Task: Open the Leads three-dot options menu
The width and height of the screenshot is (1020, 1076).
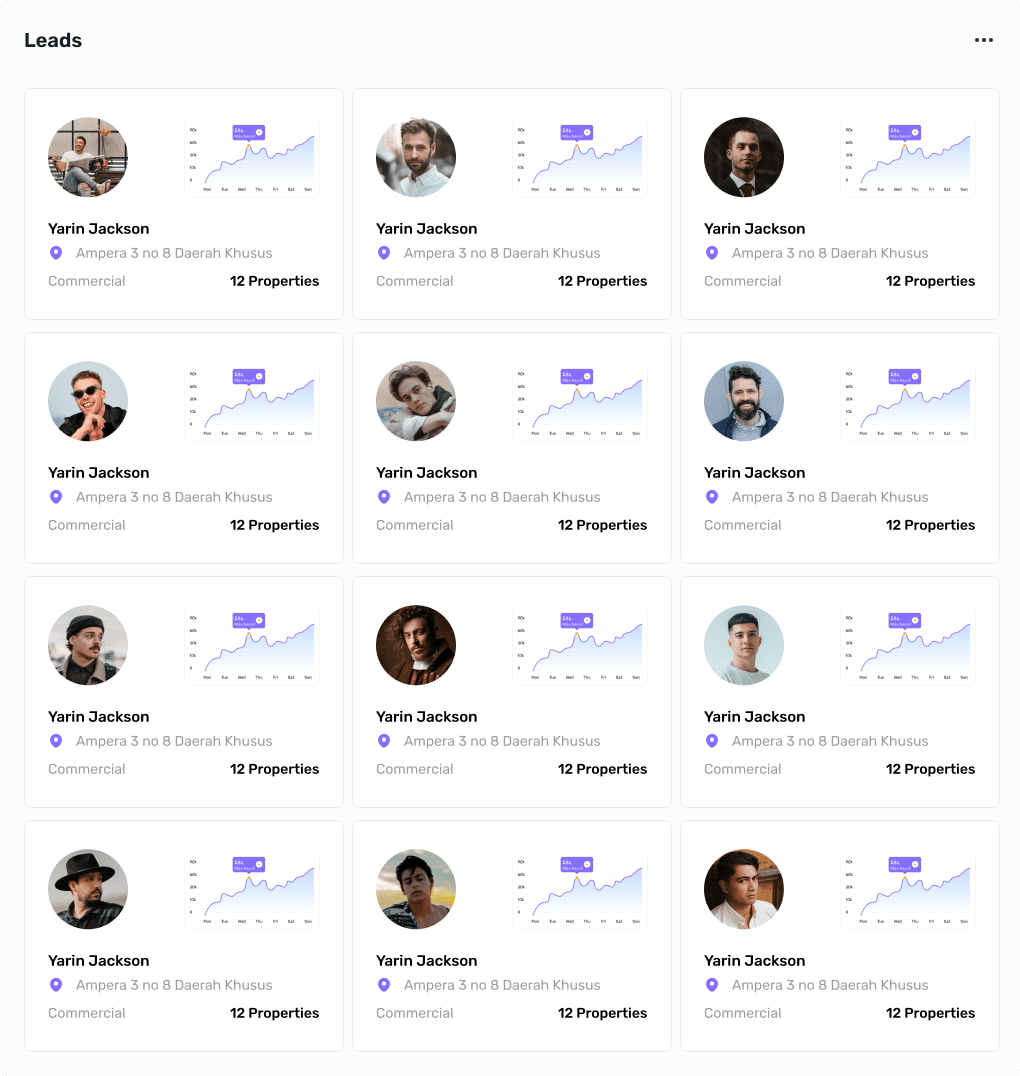Action: pos(984,40)
